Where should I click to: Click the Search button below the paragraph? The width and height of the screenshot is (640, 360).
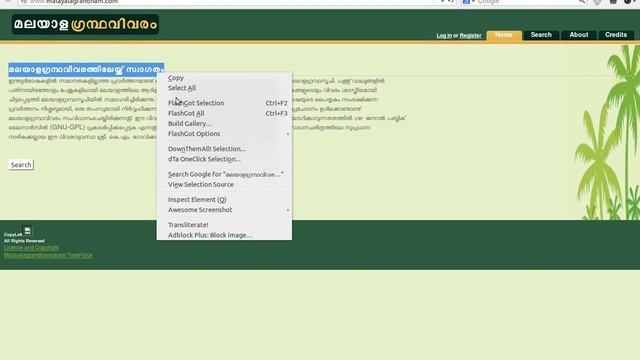[21, 165]
